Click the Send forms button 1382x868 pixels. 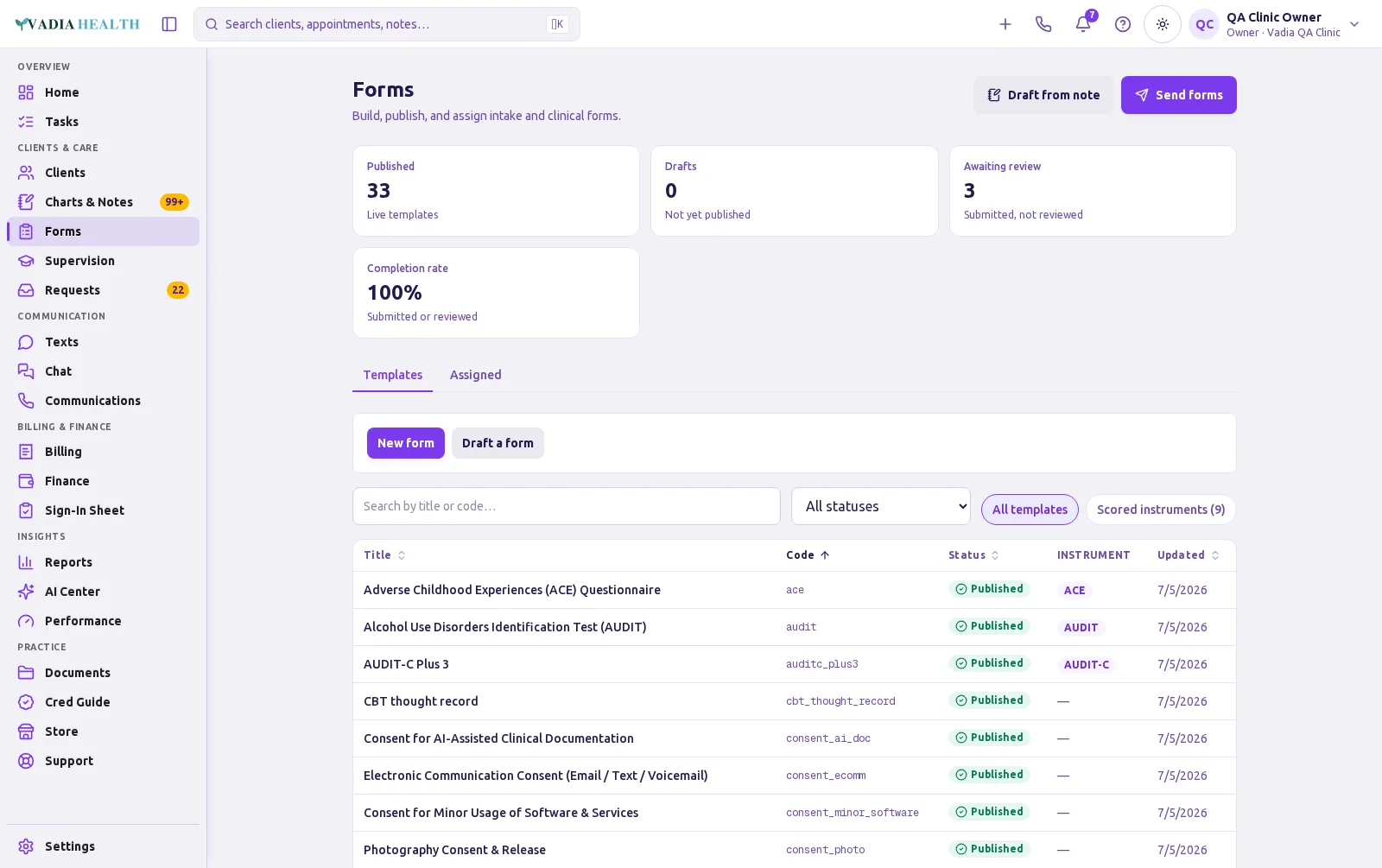[1179, 95]
